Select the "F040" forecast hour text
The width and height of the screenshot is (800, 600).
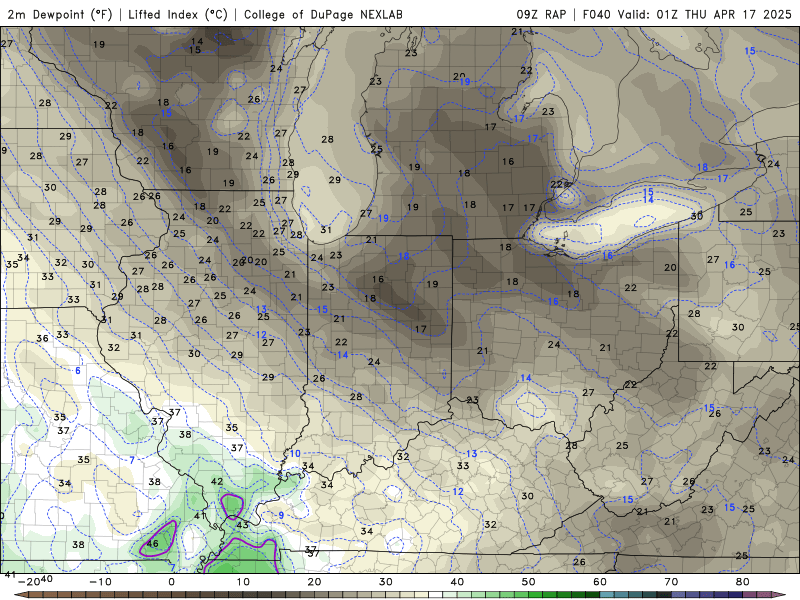coord(596,14)
